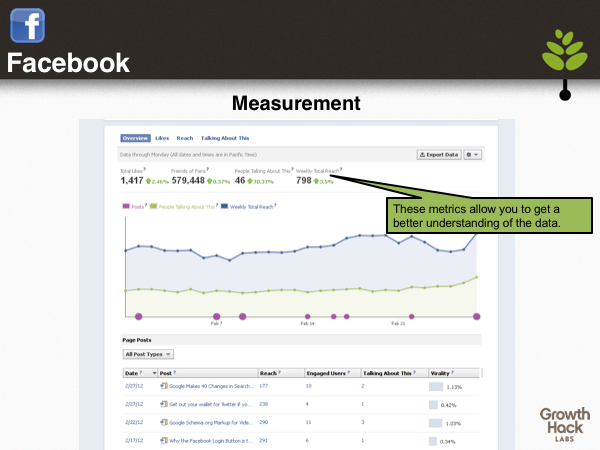600x450 pixels.
Task: Click the purple post marker at Feb 7
Action: pos(217,316)
